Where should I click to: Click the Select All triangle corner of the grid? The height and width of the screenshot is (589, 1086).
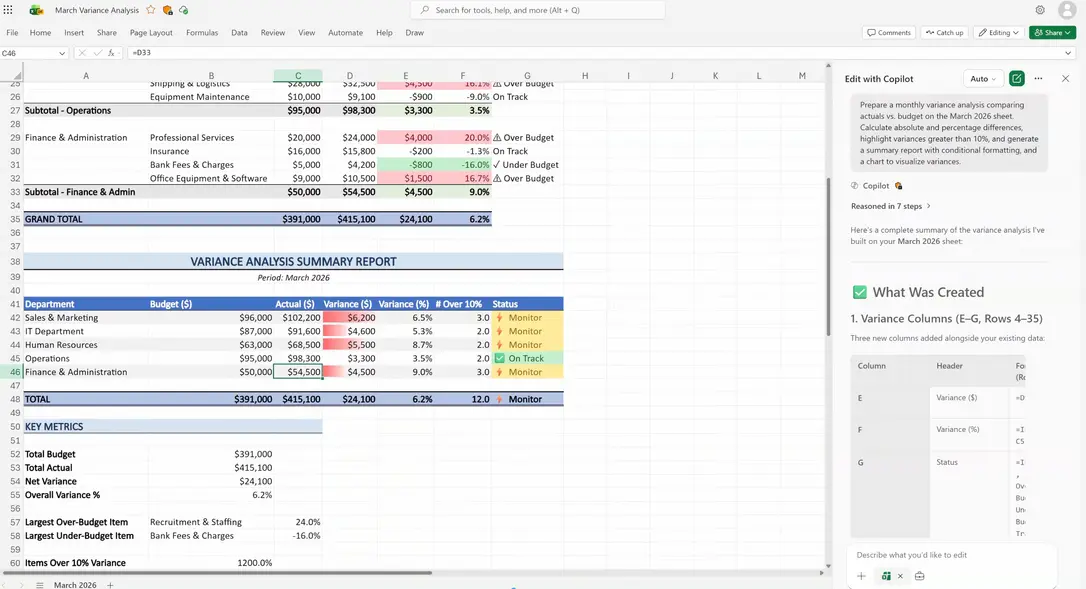pyautogui.click(x=18, y=76)
